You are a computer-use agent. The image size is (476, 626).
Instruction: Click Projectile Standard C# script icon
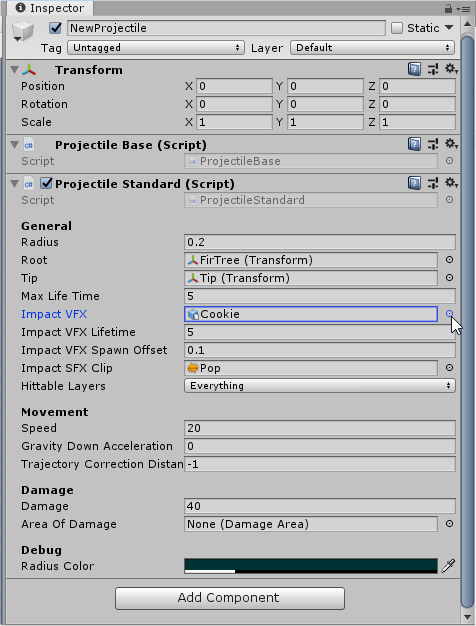(x=29, y=184)
